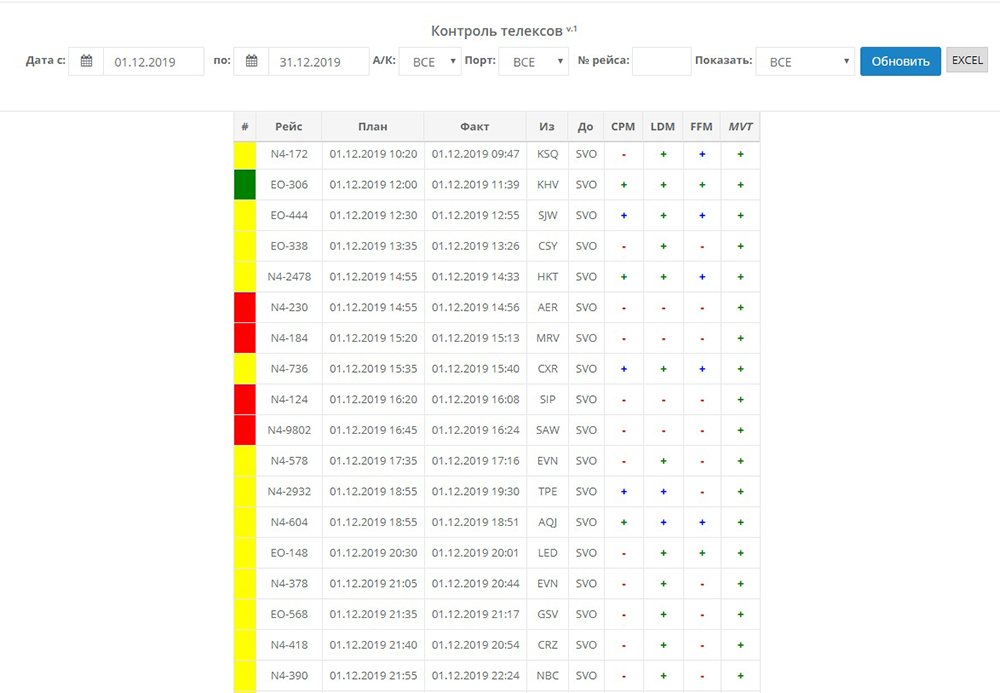
Task: Export the table with the EXCEL button
Action: point(967,60)
